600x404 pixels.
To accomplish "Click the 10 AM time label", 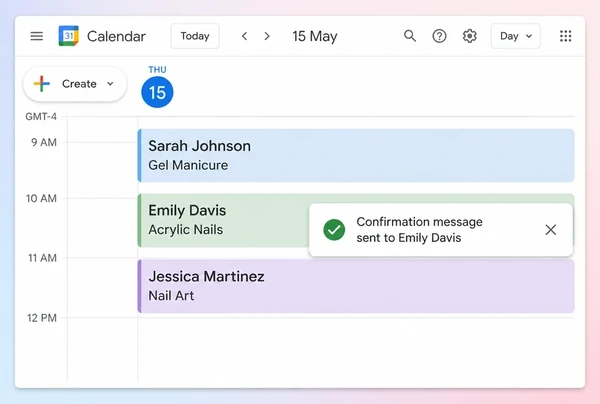I will click(x=41, y=199).
